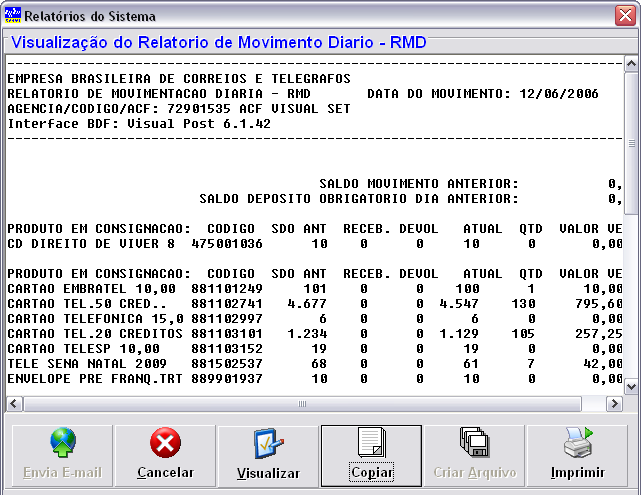
Task: Close the Relatórios do Sistema window
Action: click(x=625, y=16)
